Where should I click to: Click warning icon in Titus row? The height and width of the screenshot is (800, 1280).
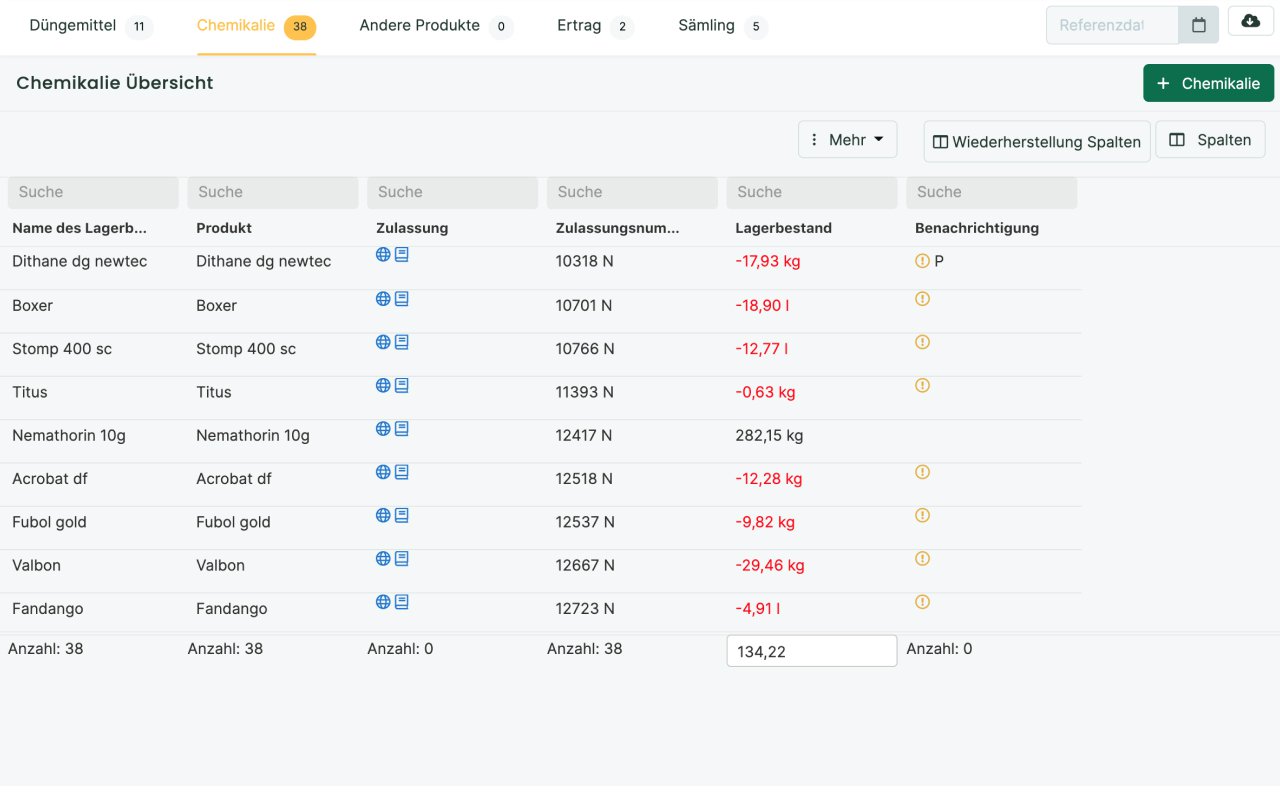coord(922,385)
